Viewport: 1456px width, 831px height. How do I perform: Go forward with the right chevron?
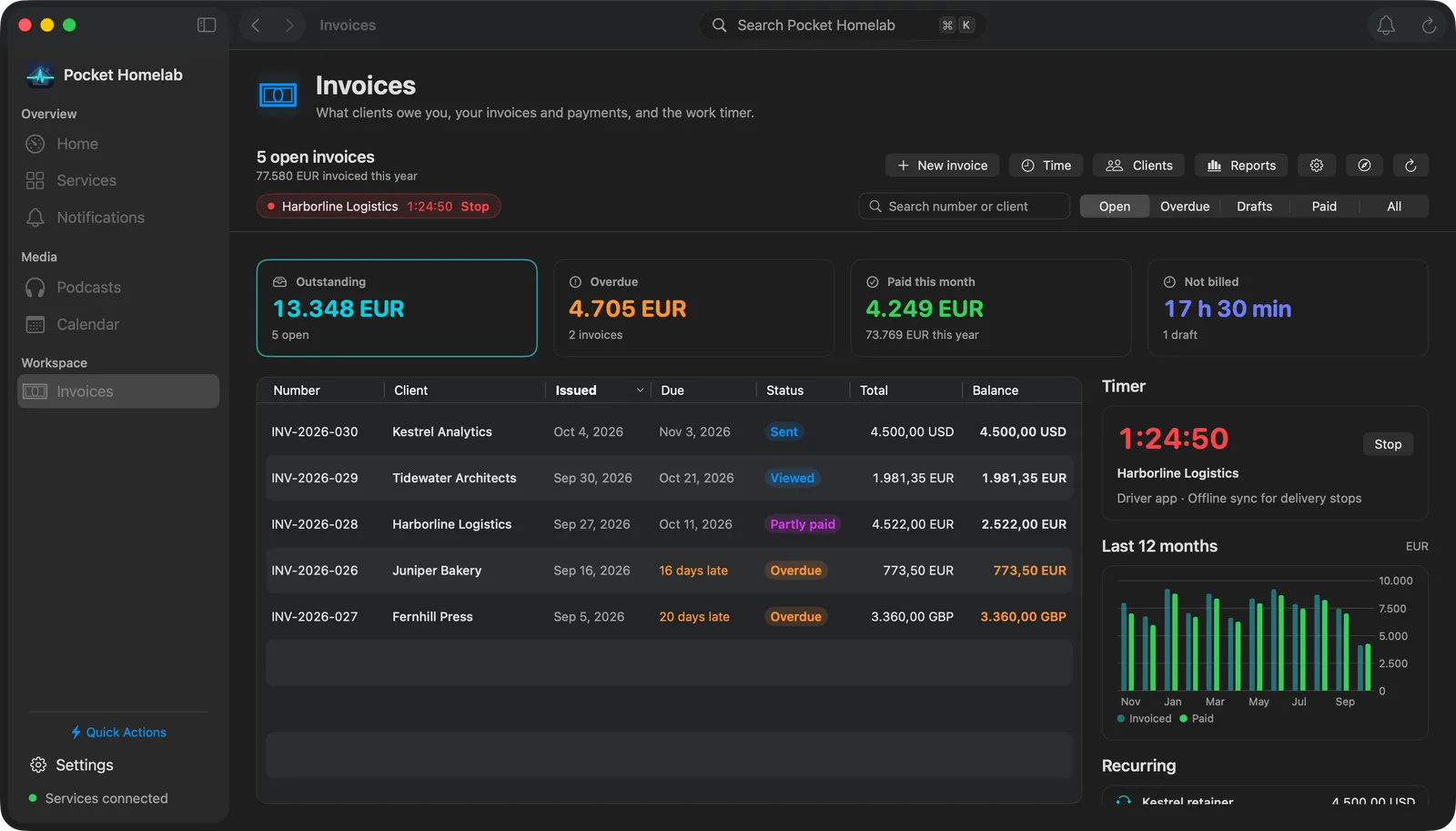tap(289, 25)
